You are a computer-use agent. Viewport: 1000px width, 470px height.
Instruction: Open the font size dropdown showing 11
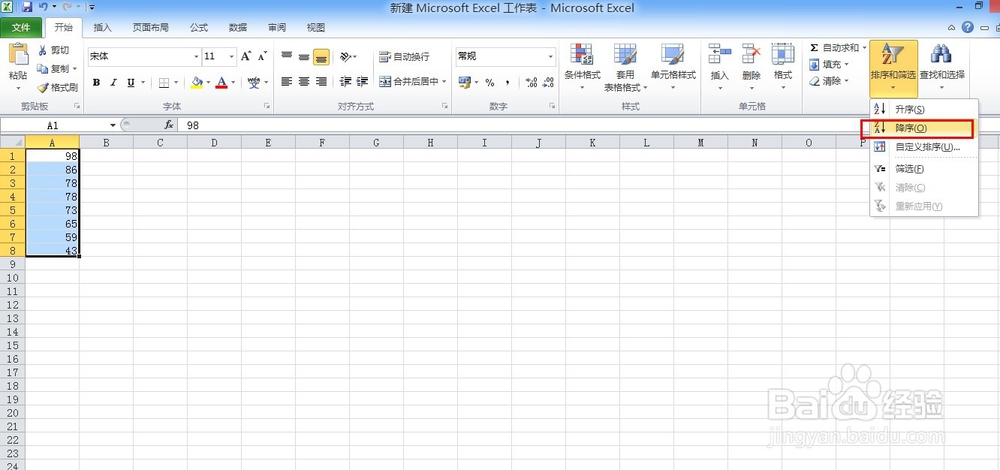(x=232, y=57)
